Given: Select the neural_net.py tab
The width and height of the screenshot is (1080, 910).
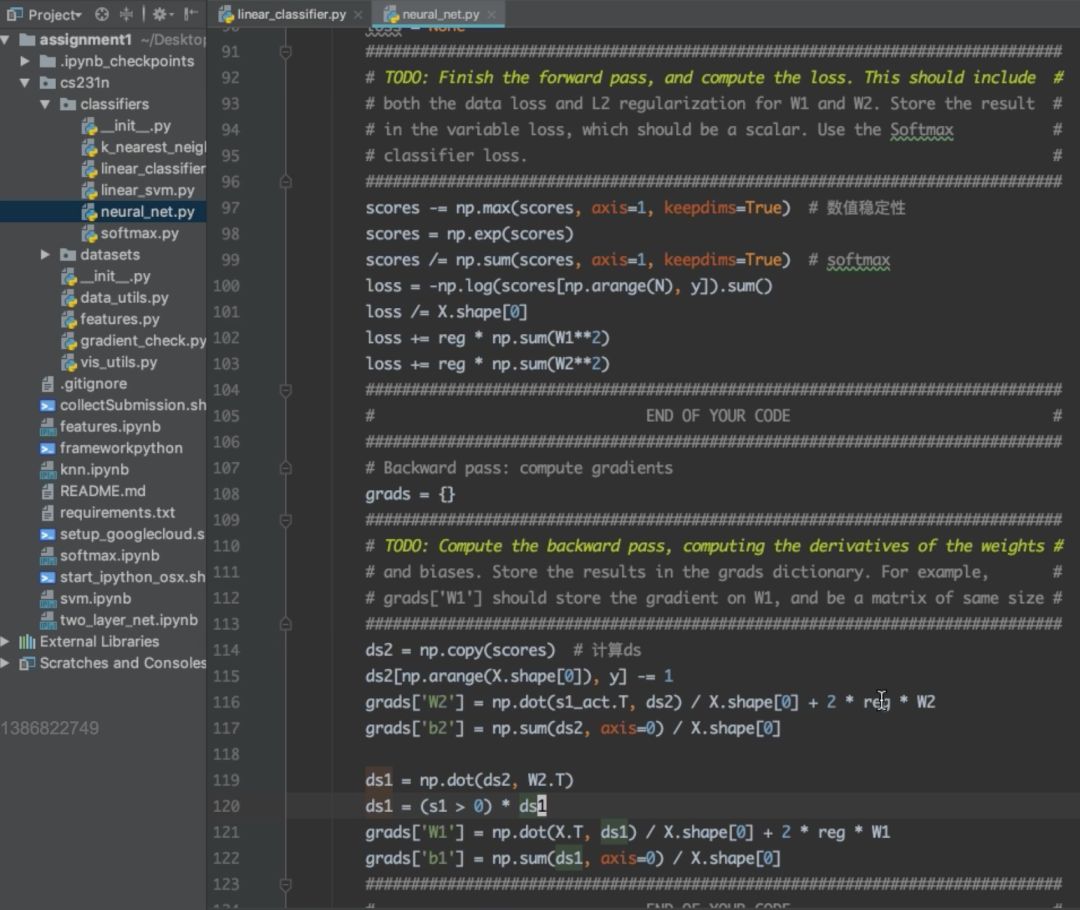Looking at the screenshot, I should coord(440,15).
